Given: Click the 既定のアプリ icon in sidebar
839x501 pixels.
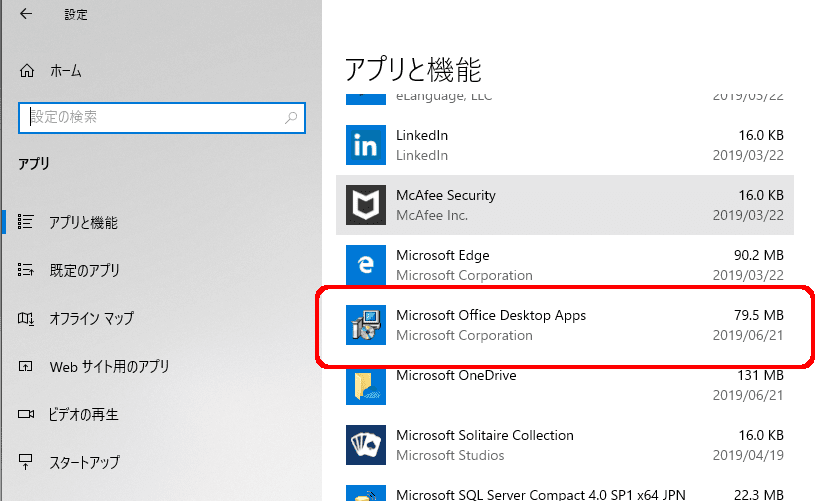Looking at the screenshot, I should pos(25,269).
